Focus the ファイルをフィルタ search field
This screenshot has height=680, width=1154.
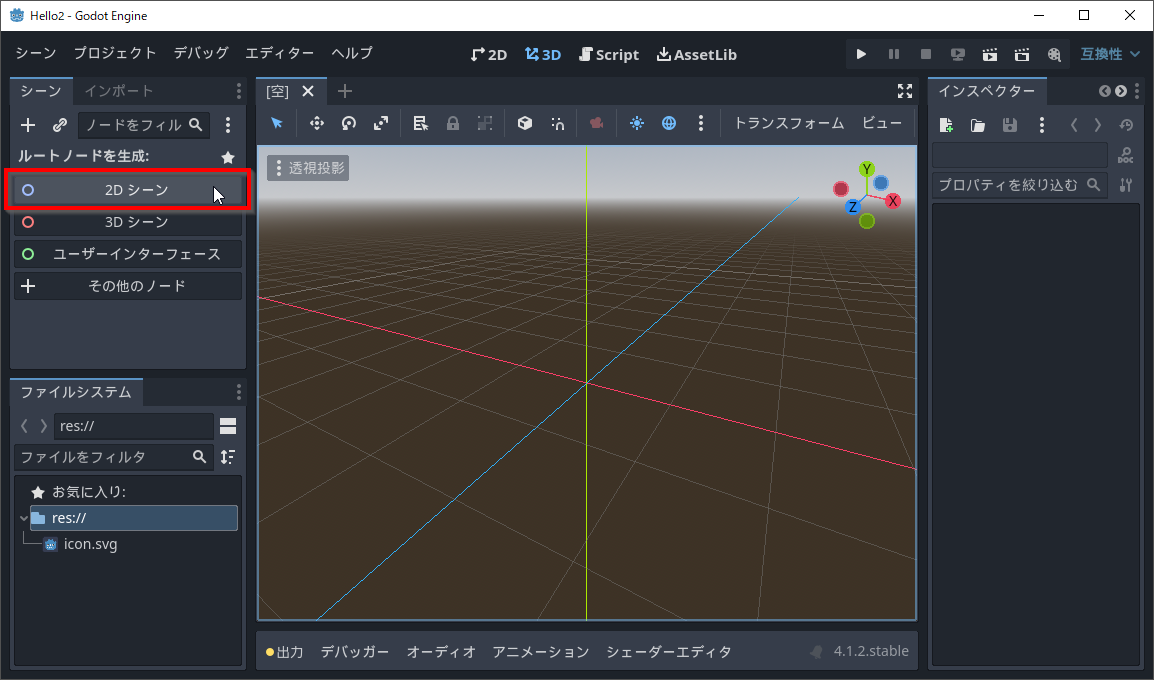point(113,457)
